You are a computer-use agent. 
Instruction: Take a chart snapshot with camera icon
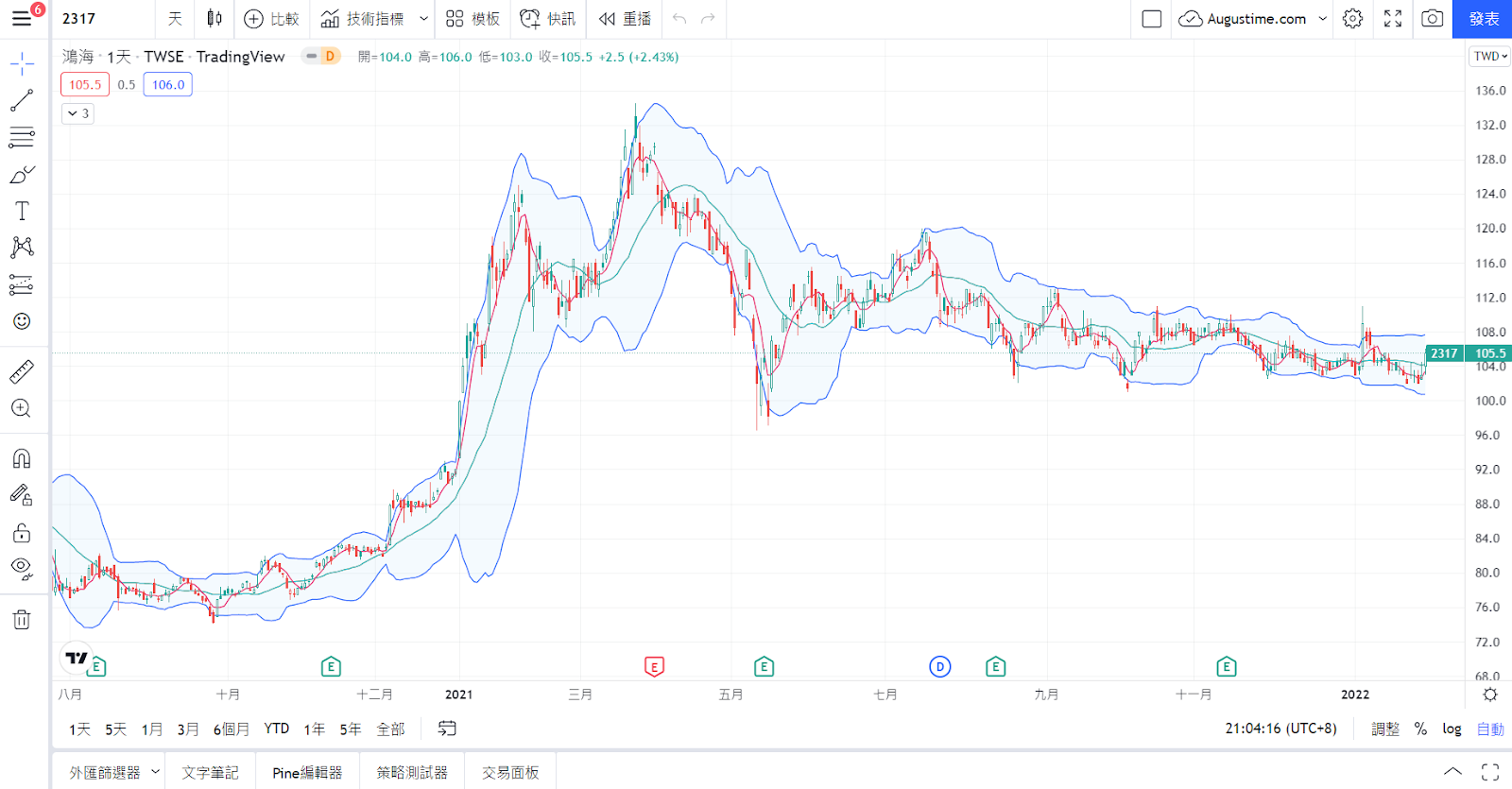point(1433,19)
